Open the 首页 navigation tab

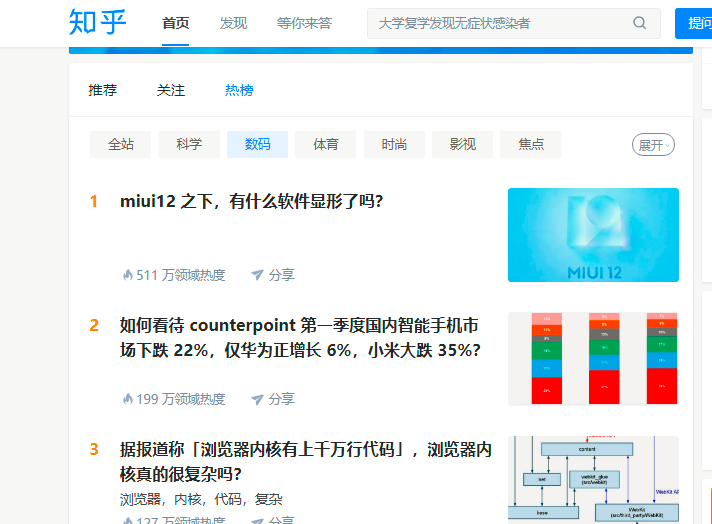click(x=175, y=23)
